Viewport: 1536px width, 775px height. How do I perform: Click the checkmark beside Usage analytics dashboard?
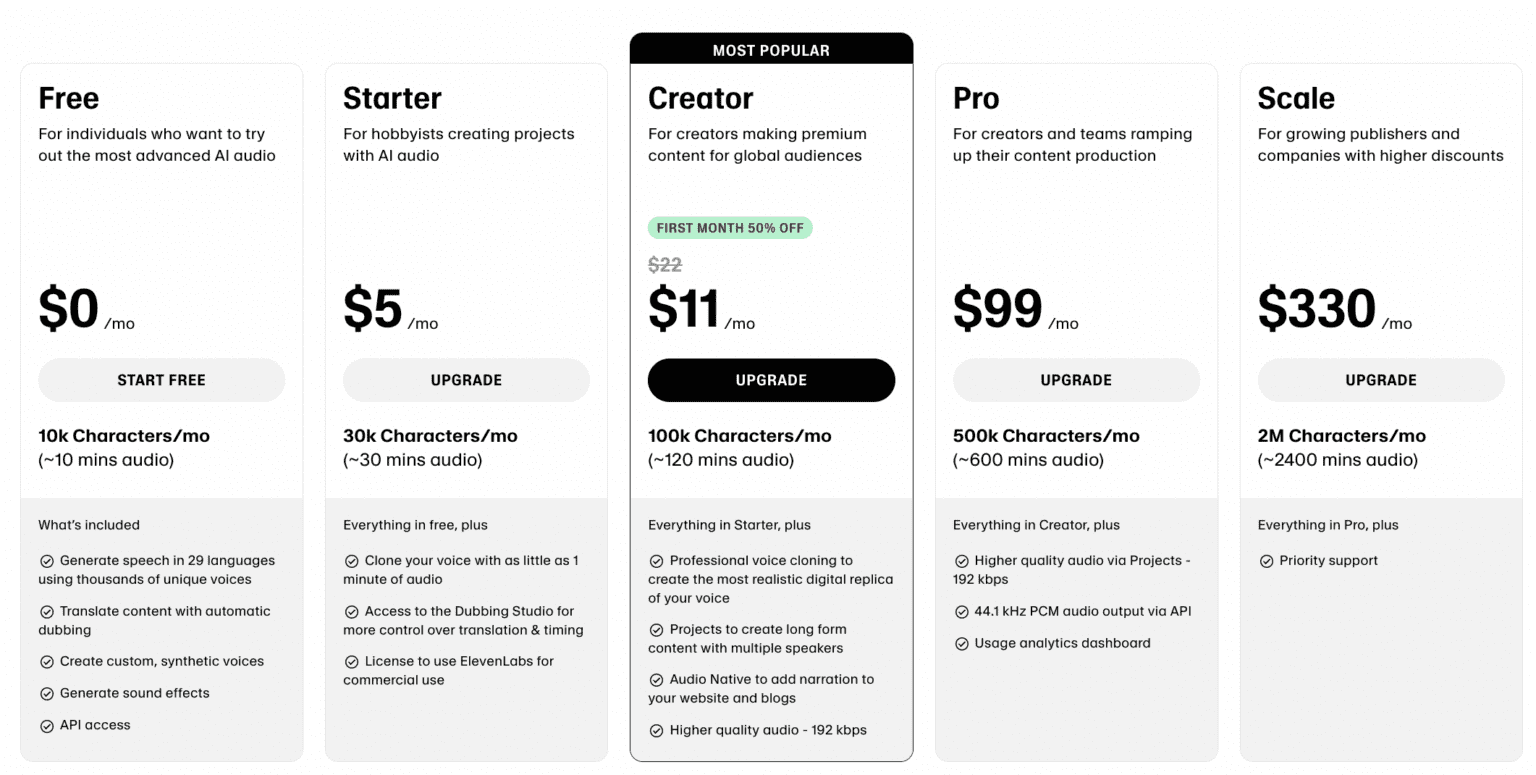[x=962, y=644]
